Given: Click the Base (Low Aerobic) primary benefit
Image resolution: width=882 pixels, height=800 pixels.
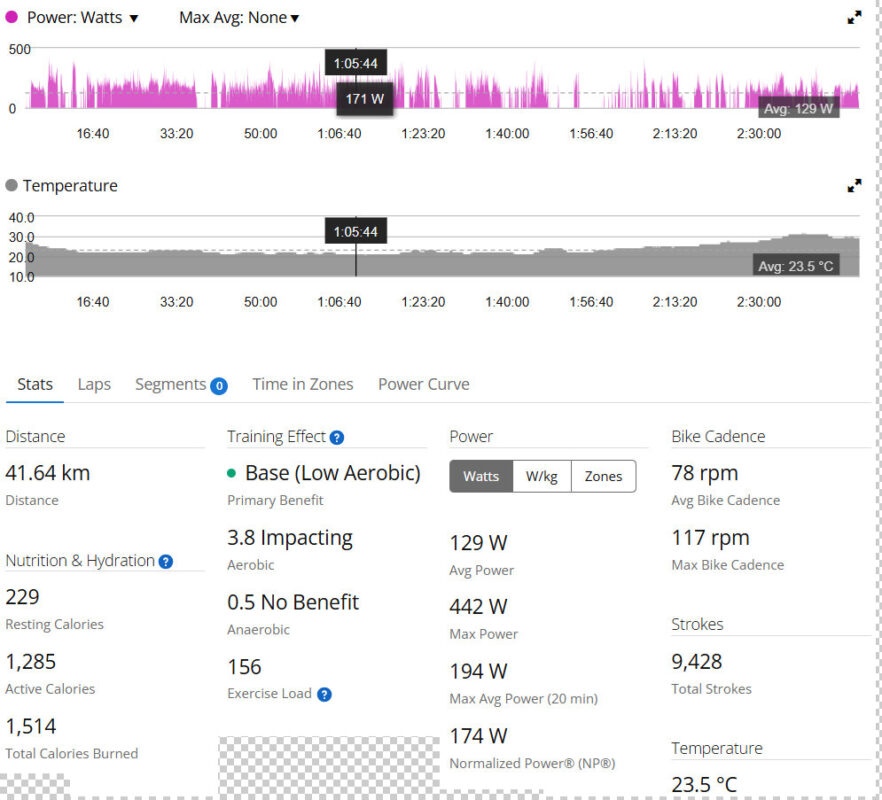Looking at the screenshot, I should coord(333,473).
